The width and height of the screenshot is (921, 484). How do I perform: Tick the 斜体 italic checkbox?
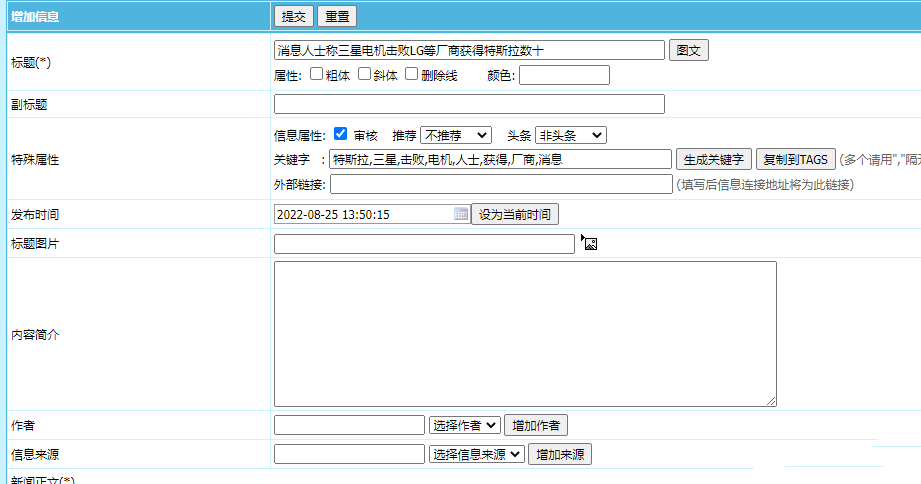pyautogui.click(x=365, y=75)
